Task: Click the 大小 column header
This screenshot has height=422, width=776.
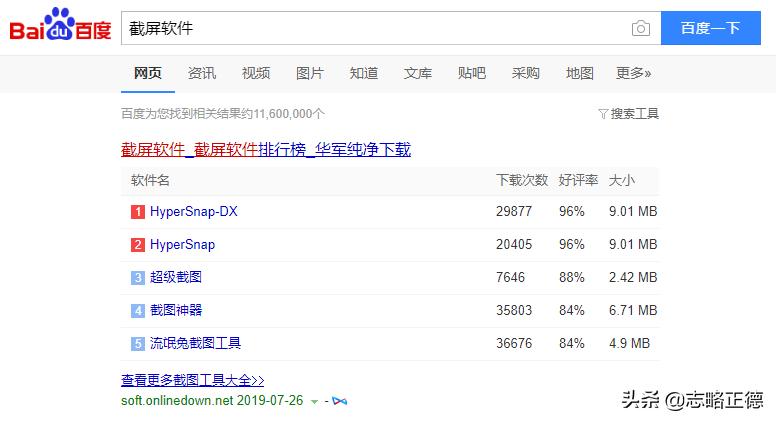Action: pyautogui.click(x=622, y=180)
